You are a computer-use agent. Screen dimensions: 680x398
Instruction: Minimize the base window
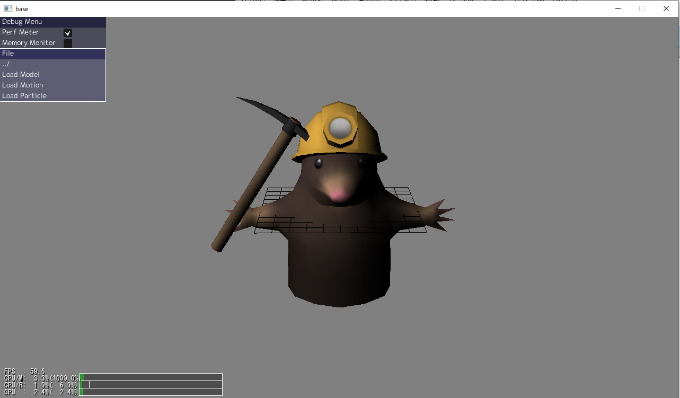coord(618,8)
